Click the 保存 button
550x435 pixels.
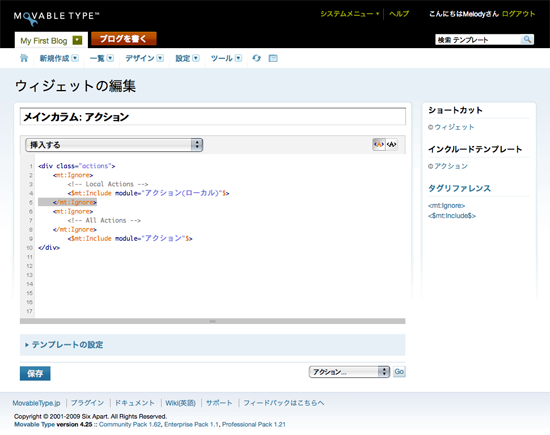[x=35, y=373]
